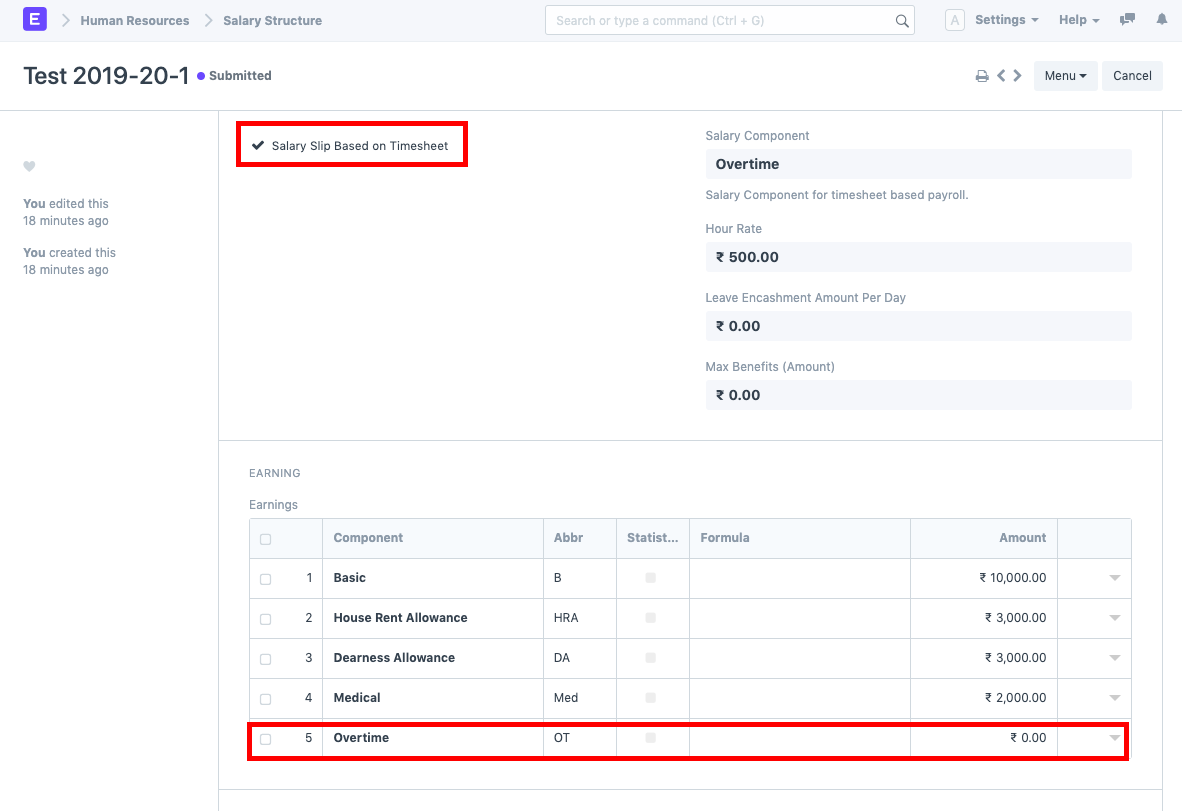Go to next document arrow
The width and height of the screenshot is (1182, 811).
click(x=1017, y=76)
